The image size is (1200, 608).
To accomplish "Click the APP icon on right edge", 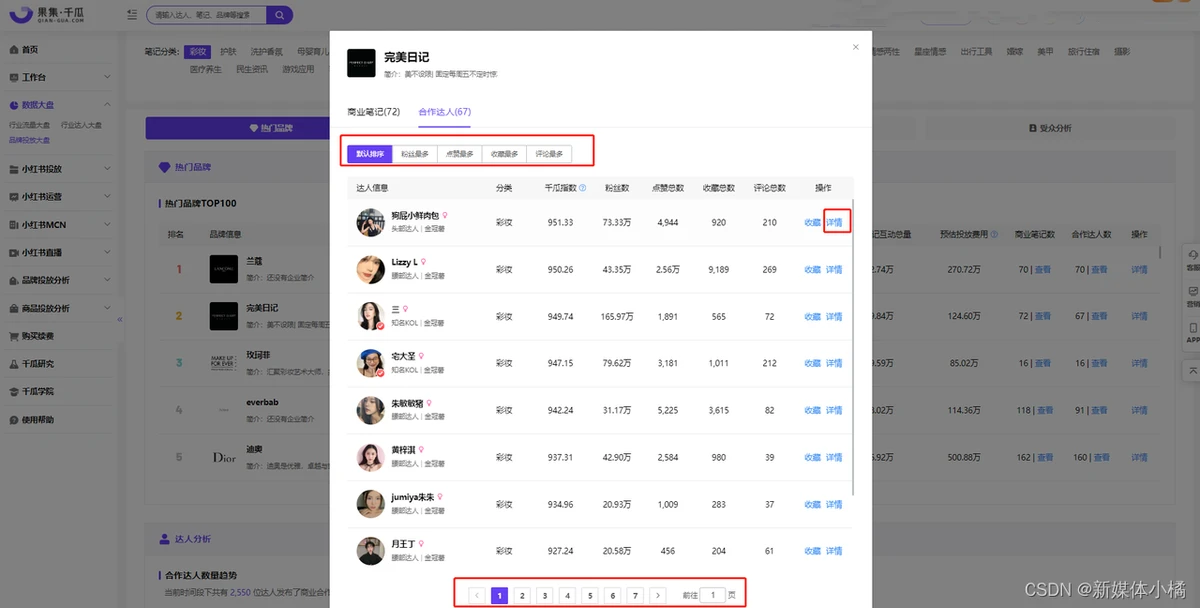I will pos(1193,325).
